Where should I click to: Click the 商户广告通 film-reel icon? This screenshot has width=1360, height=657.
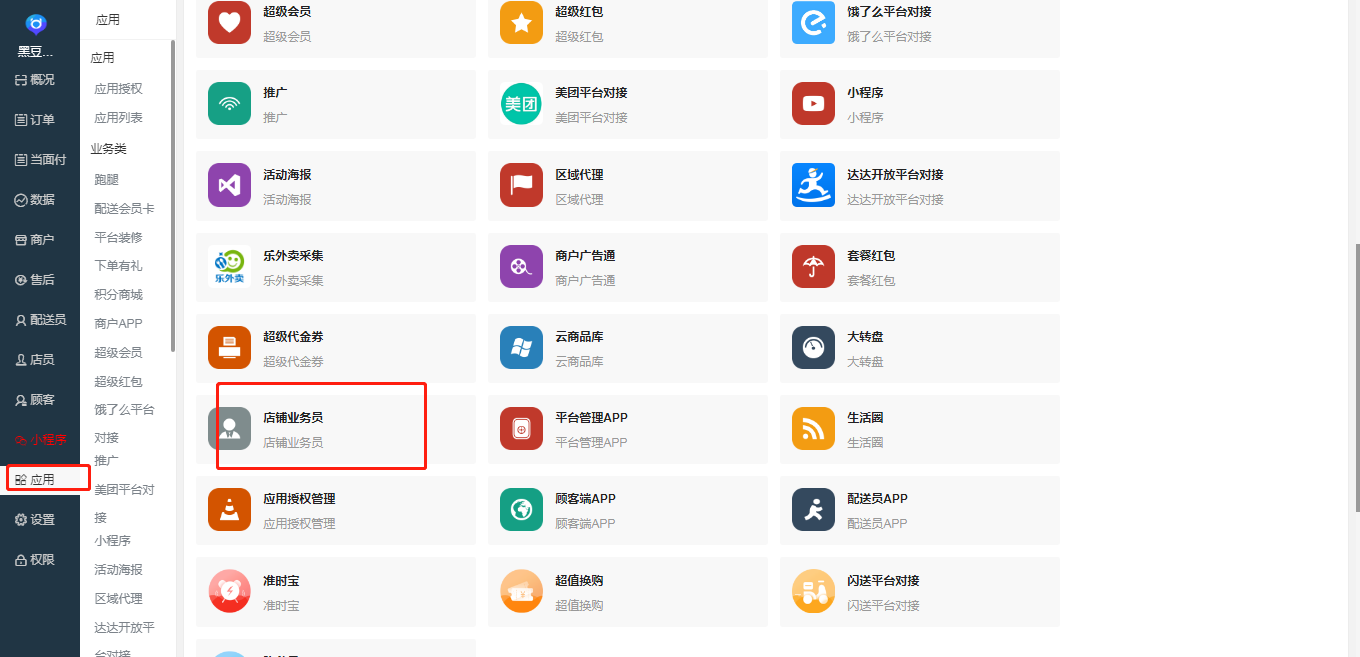[x=521, y=267]
